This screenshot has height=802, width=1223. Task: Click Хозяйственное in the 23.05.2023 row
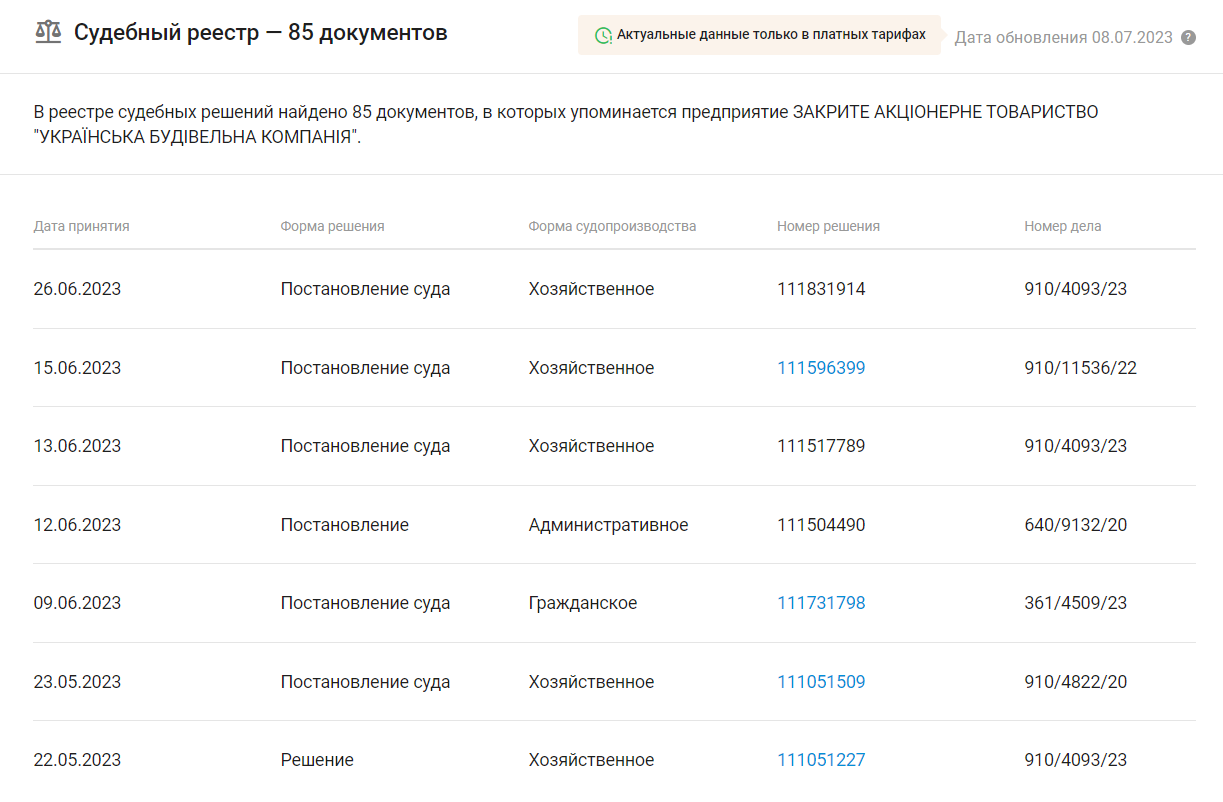[591, 682]
